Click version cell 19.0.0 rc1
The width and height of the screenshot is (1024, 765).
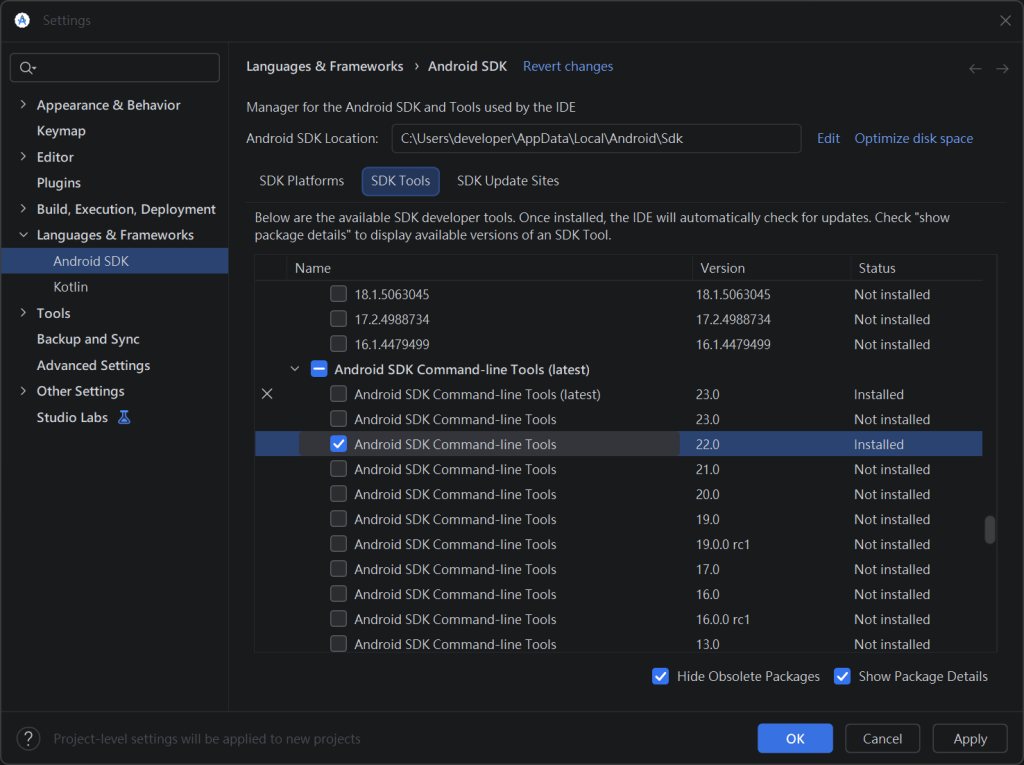click(723, 544)
